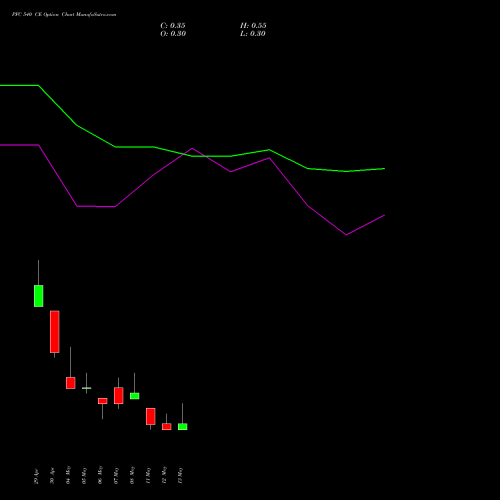The height and width of the screenshot is (500, 500).
Task: Select the last green candlestick above 13 May
Action: coord(183,427)
